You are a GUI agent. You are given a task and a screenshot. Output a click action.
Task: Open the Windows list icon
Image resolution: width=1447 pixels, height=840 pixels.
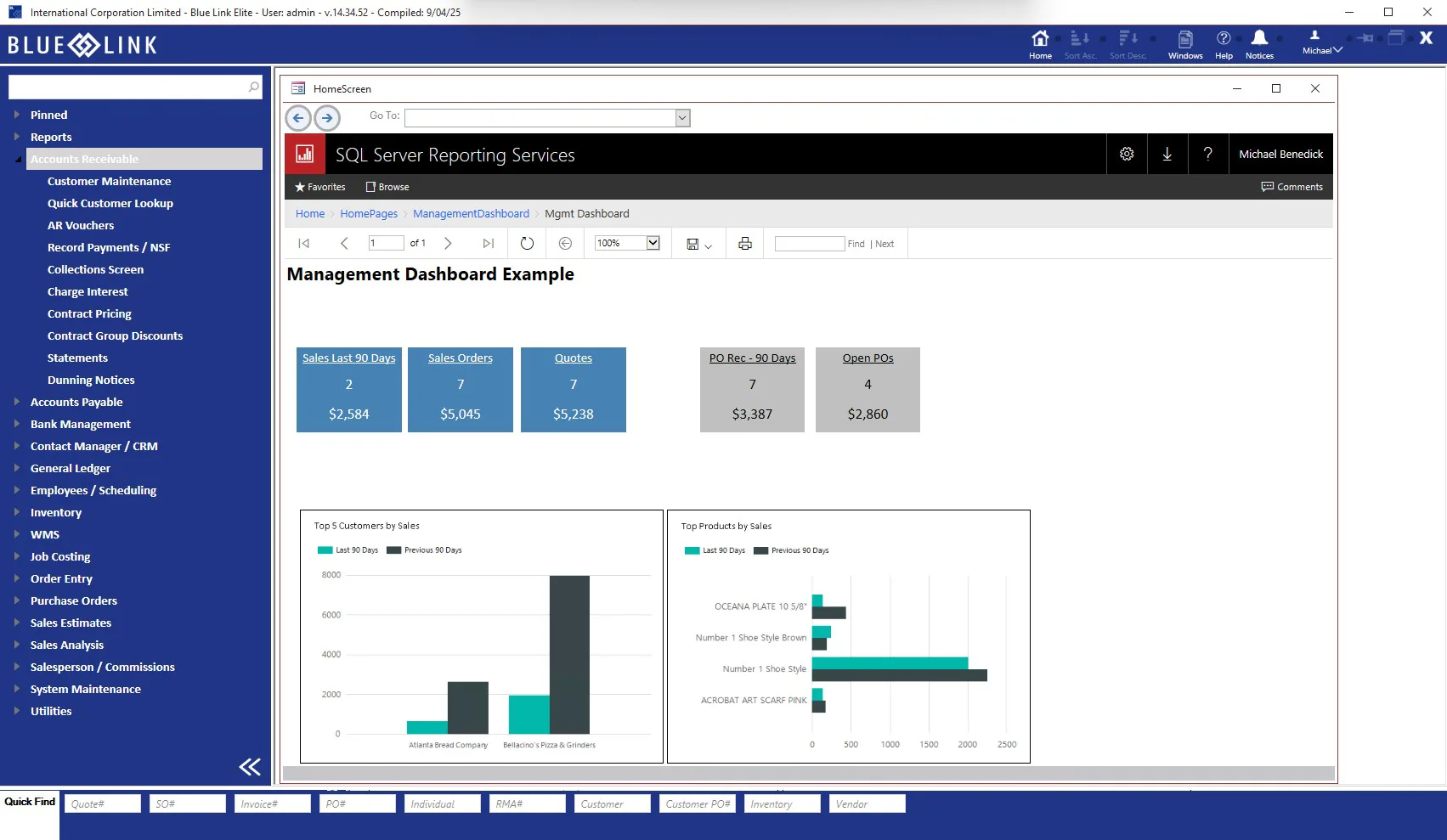[x=1185, y=44]
